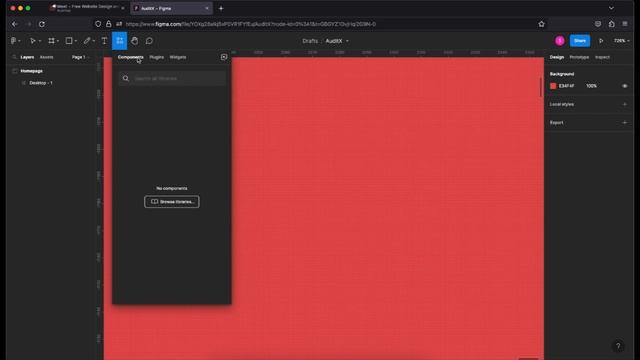Select the Move tool arrow

coord(33,41)
